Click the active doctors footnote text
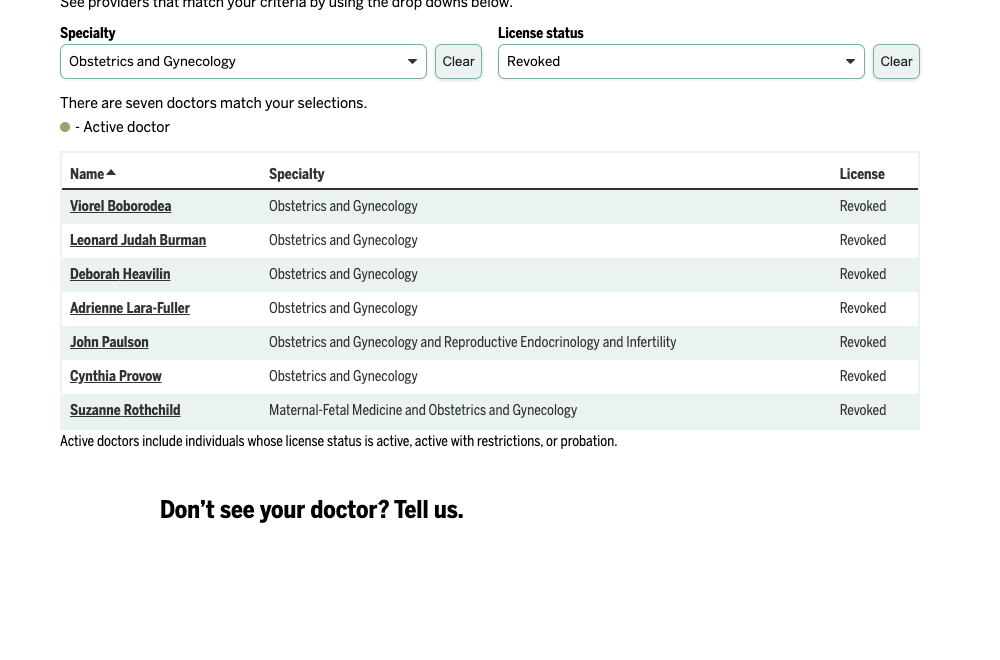The height and width of the screenshot is (660, 1000). tap(339, 441)
